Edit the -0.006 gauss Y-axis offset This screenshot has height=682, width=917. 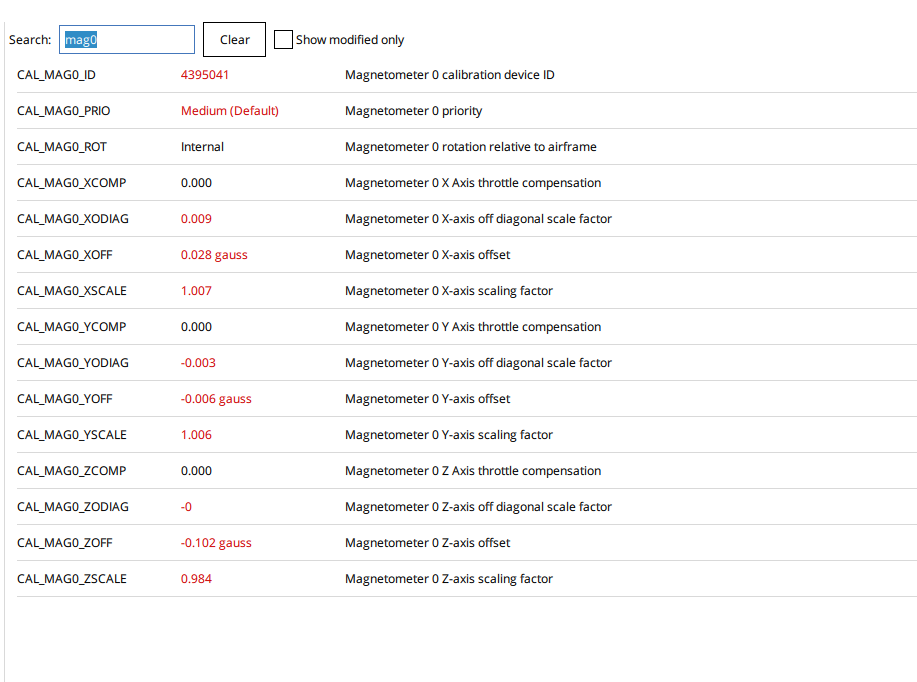point(216,399)
